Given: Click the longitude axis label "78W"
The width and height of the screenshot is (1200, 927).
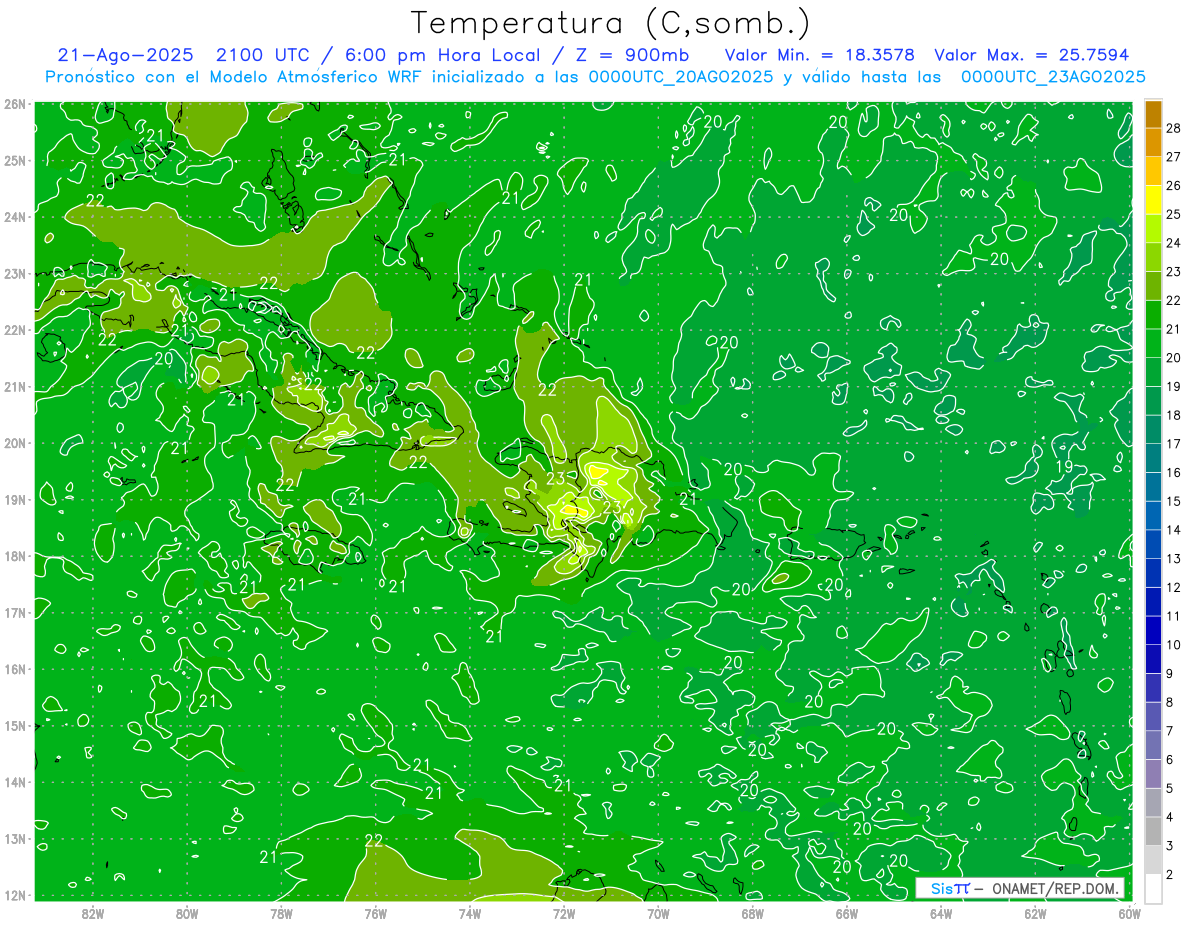Looking at the screenshot, I should point(281,913).
